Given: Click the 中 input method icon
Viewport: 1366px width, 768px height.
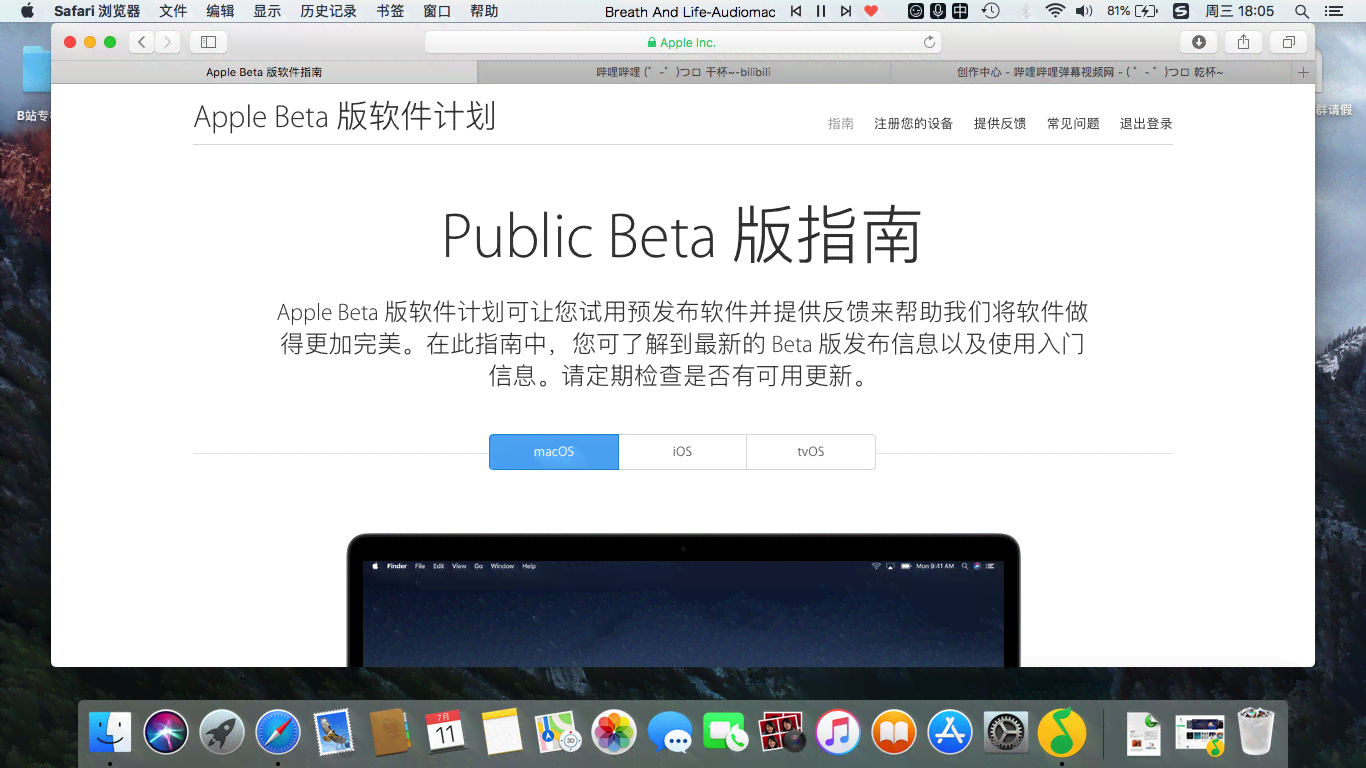Looking at the screenshot, I should pos(960,11).
